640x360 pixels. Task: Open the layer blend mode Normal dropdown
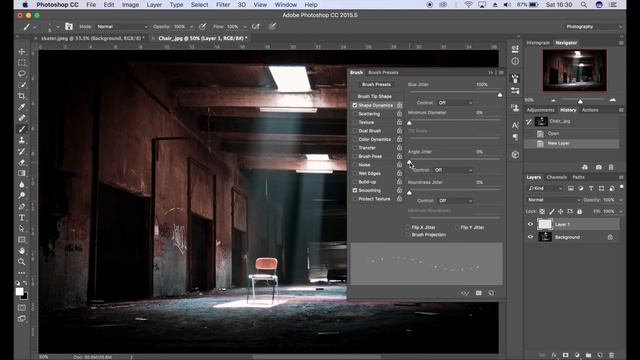(553, 200)
